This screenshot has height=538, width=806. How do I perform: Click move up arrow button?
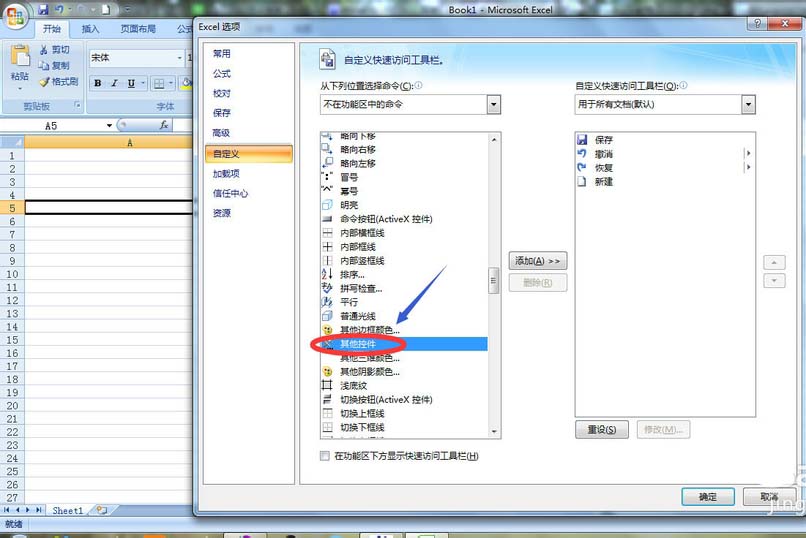pyautogui.click(x=774, y=263)
